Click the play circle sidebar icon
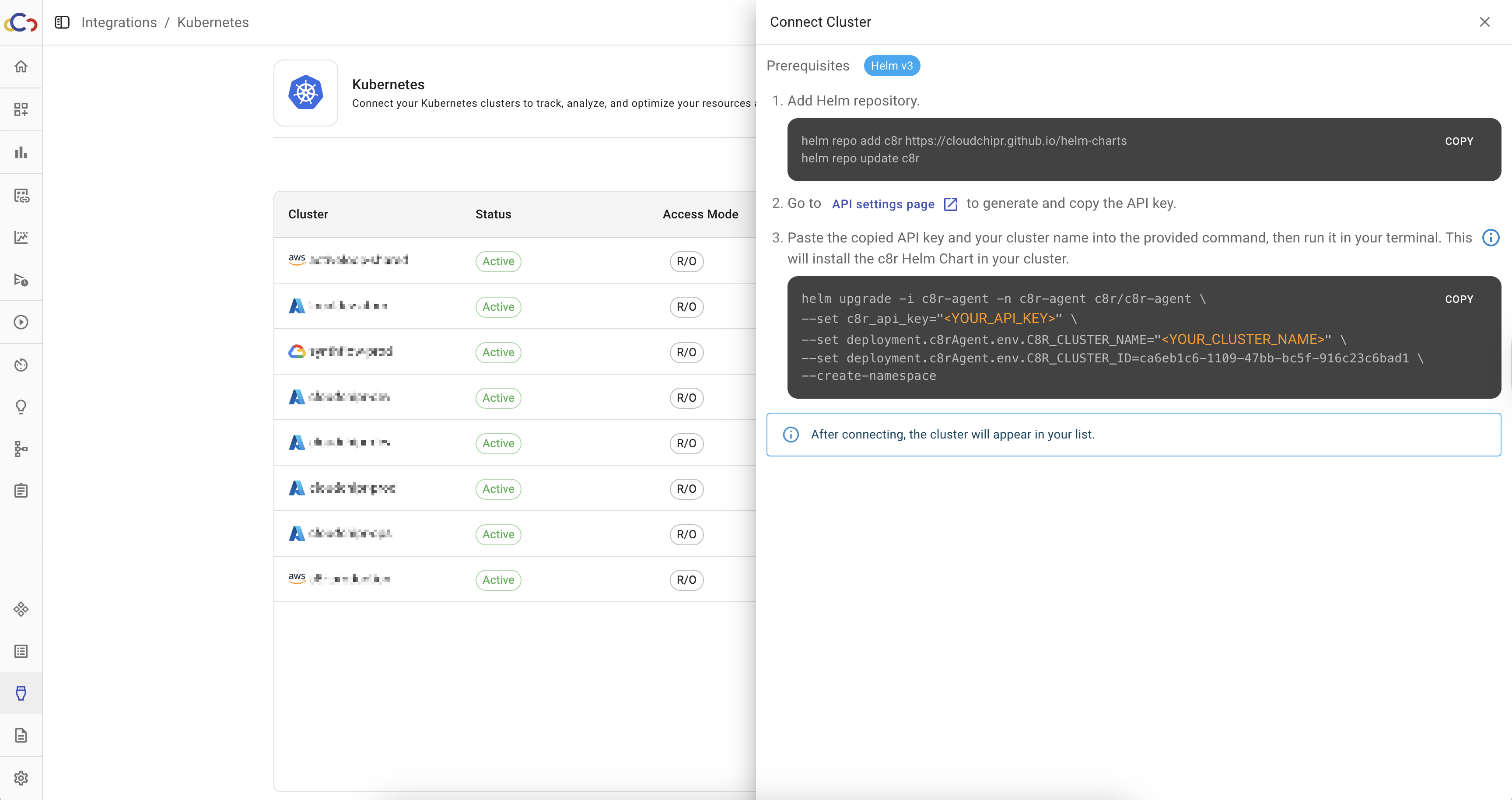Screen dimensions: 1512x800 click(21, 322)
